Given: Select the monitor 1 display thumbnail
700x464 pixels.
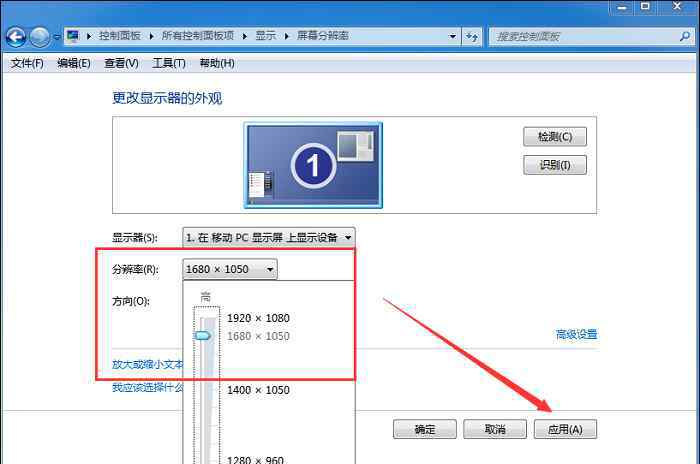Looking at the screenshot, I should point(313,165).
